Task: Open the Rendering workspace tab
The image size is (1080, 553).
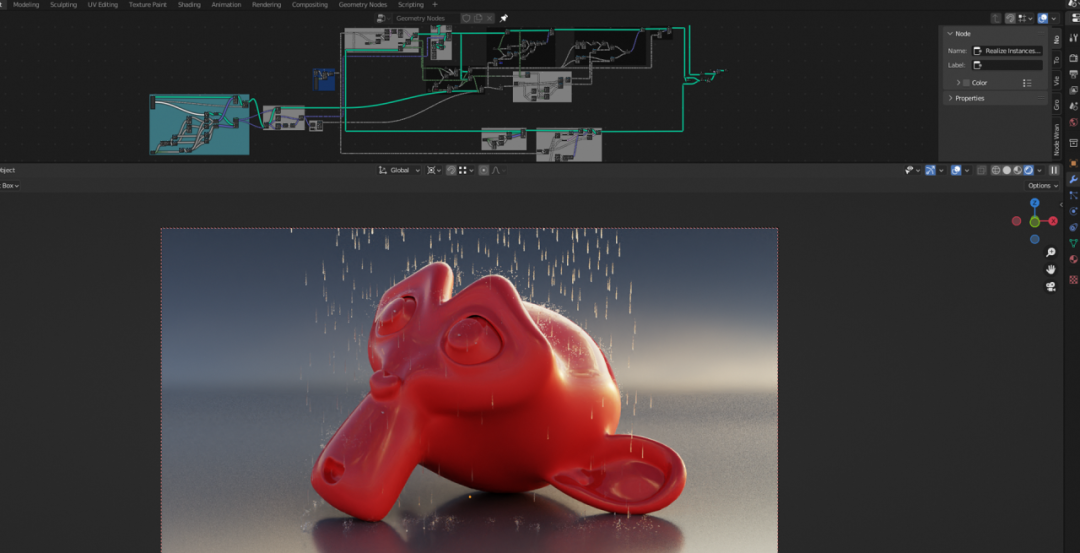Action: coord(267,4)
